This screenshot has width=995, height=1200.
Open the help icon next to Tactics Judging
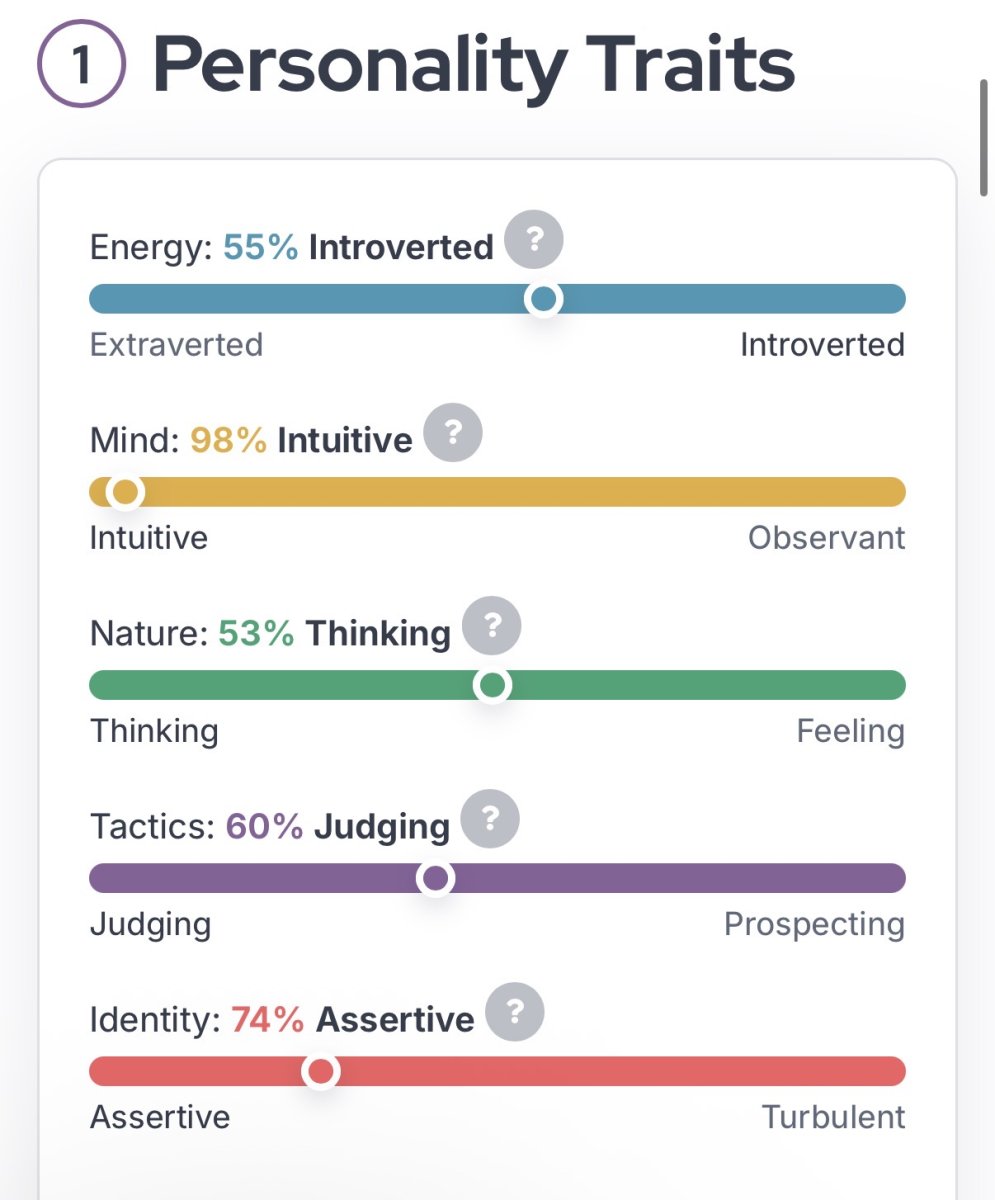click(490, 820)
